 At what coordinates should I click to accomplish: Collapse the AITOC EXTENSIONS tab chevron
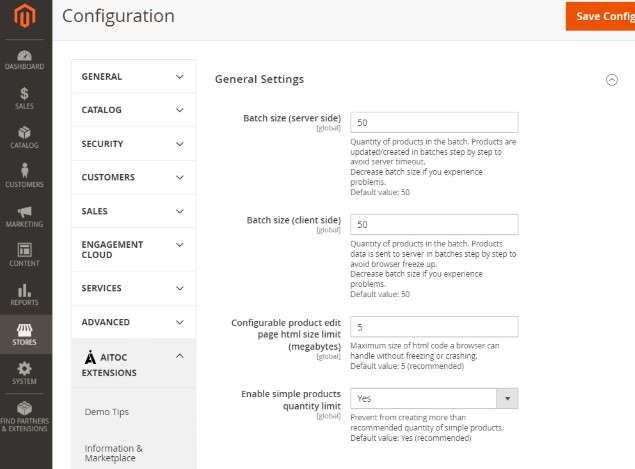(x=180, y=356)
